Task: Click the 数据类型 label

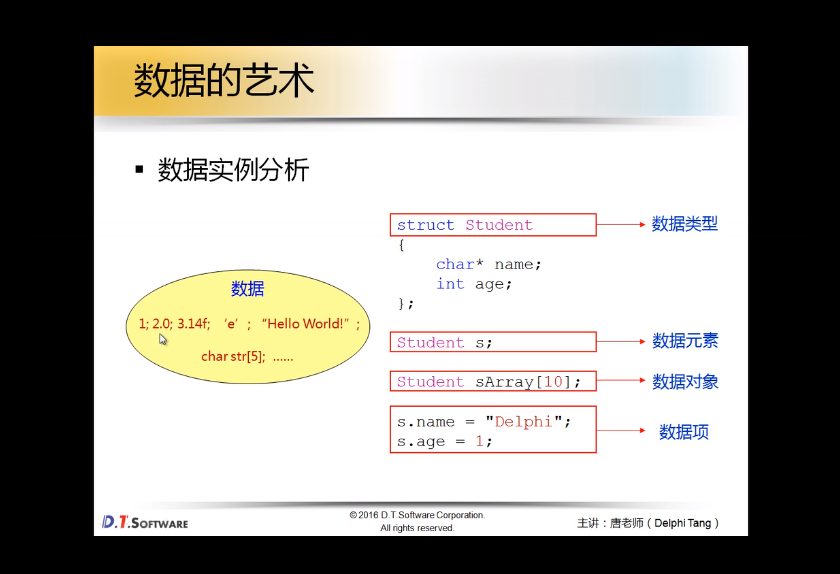Action: 684,224
